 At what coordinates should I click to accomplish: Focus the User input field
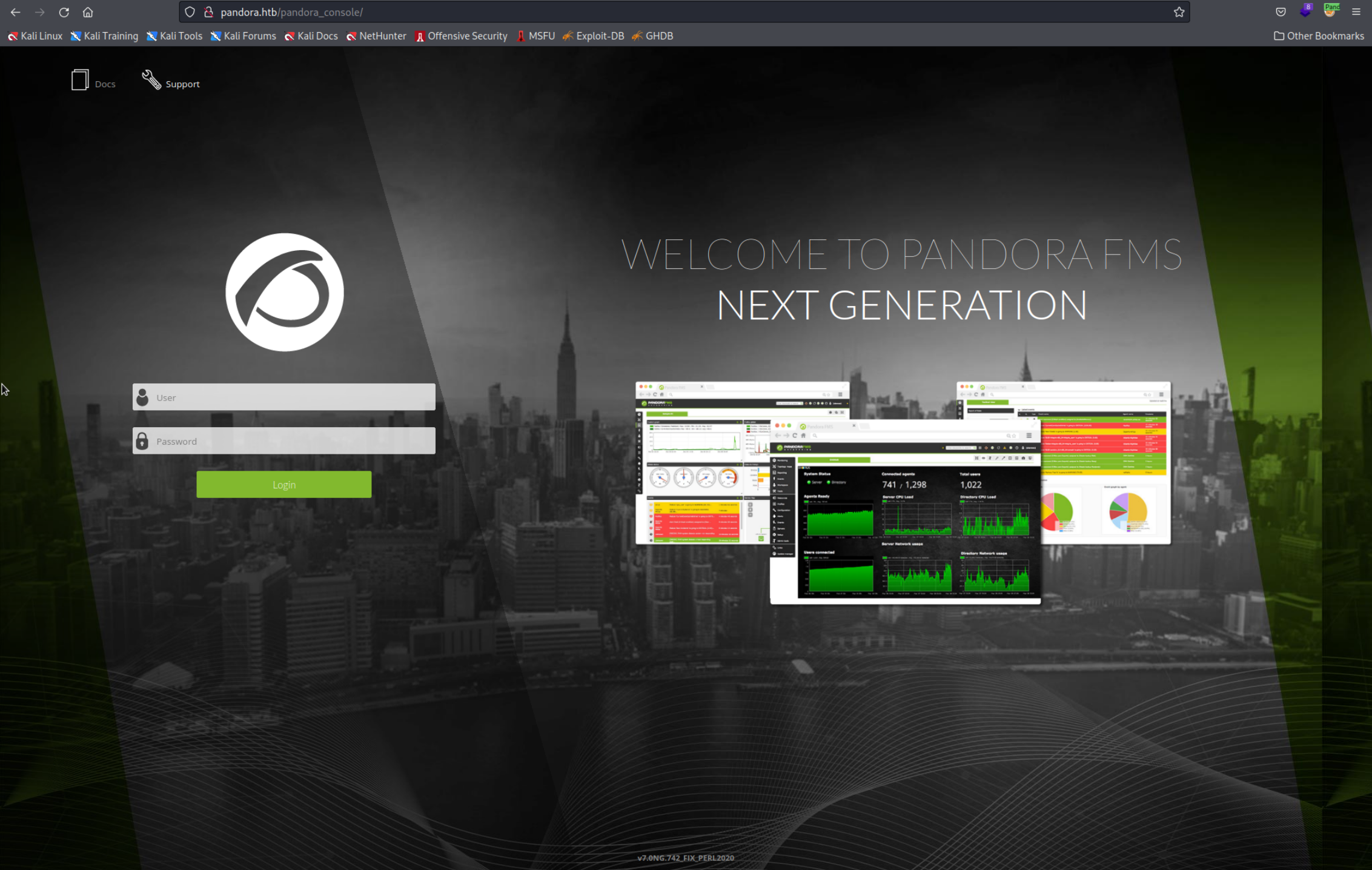click(x=284, y=397)
